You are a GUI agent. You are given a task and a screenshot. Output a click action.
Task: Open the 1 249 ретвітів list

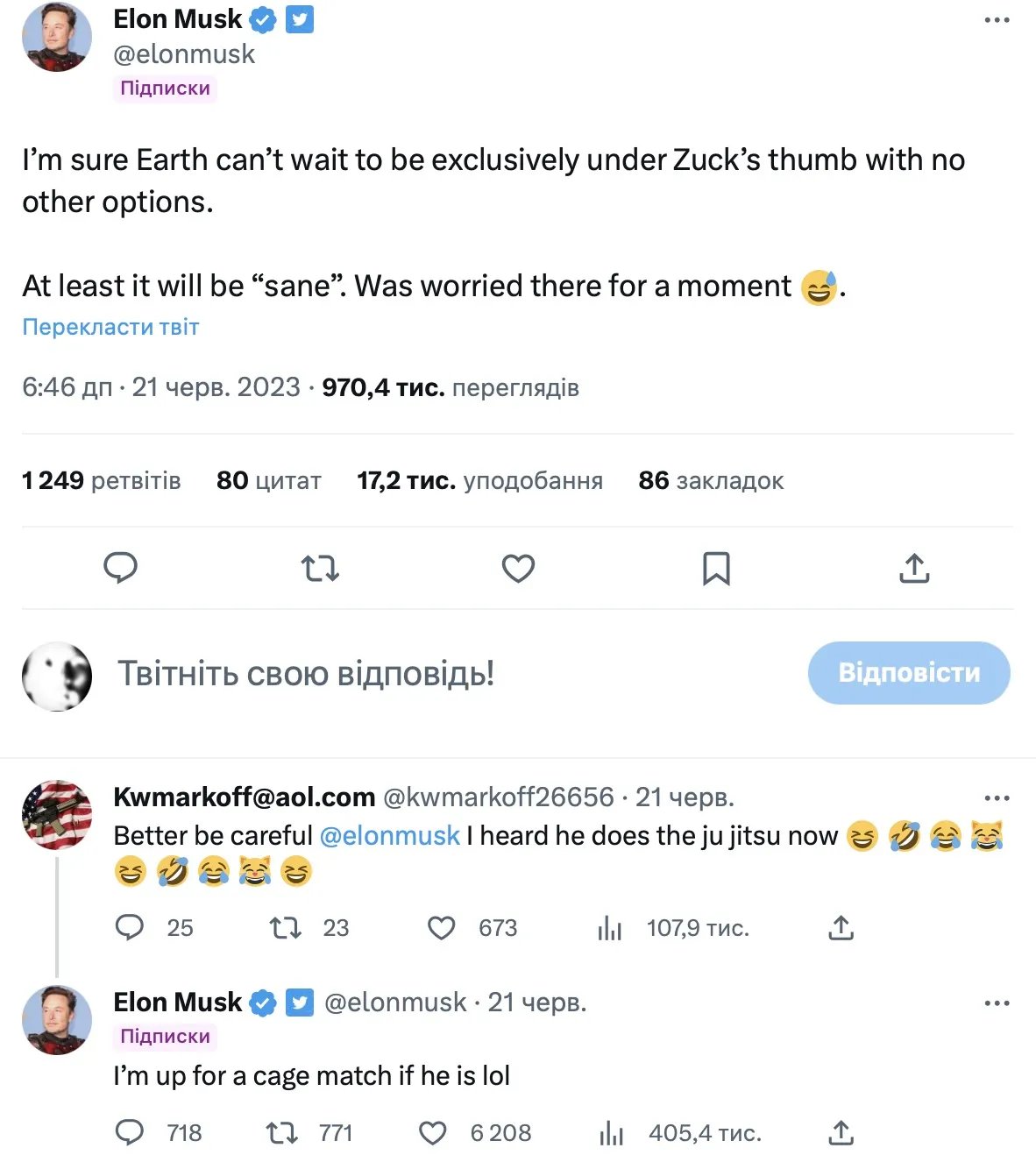coord(102,480)
